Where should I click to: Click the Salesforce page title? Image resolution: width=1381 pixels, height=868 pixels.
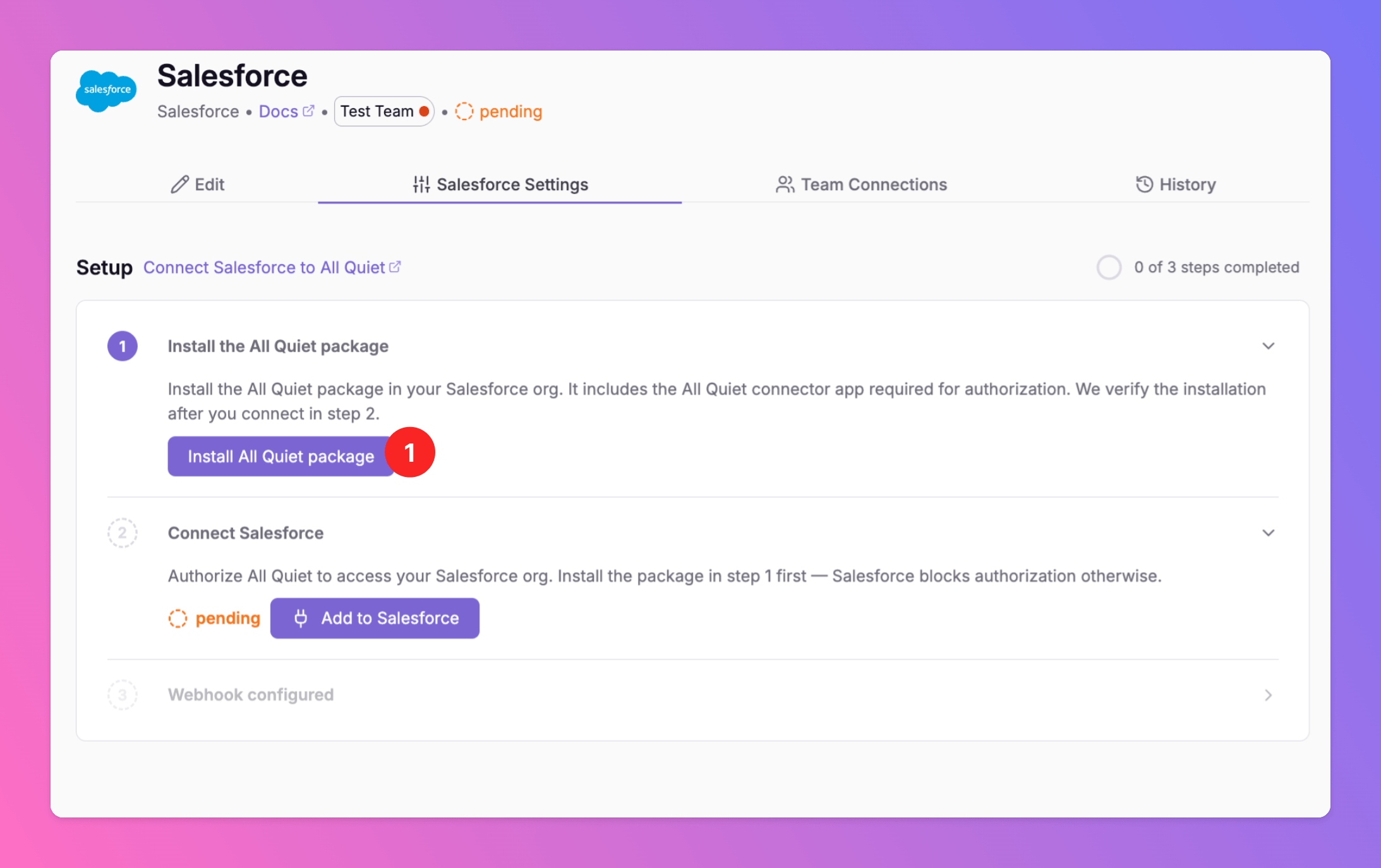tap(232, 76)
